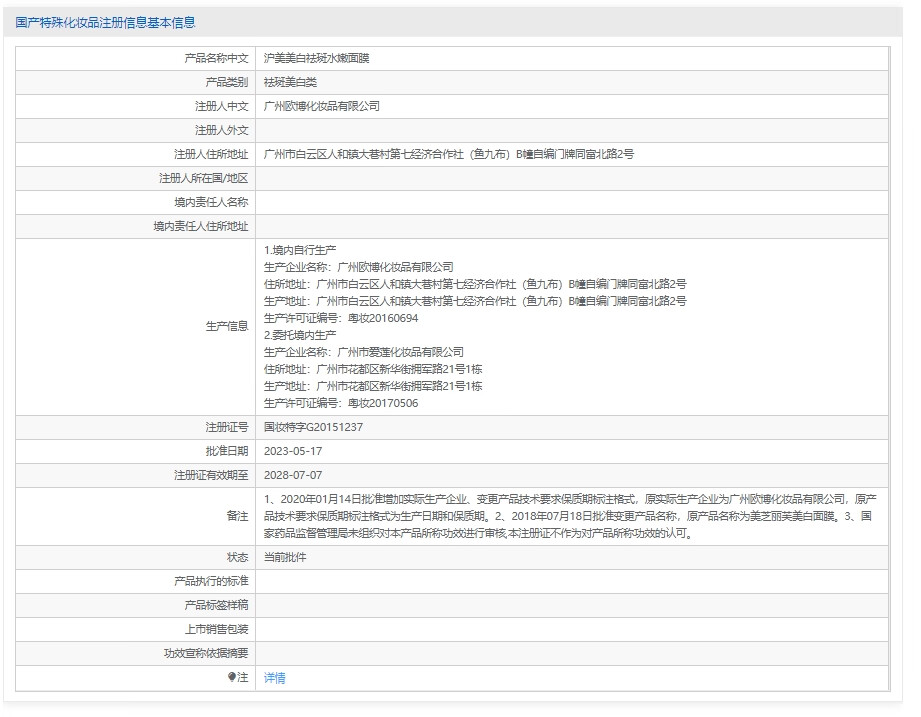Click the registration number 国妆特字G20151237
Screen dimensions: 921x717
(x=313, y=427)
